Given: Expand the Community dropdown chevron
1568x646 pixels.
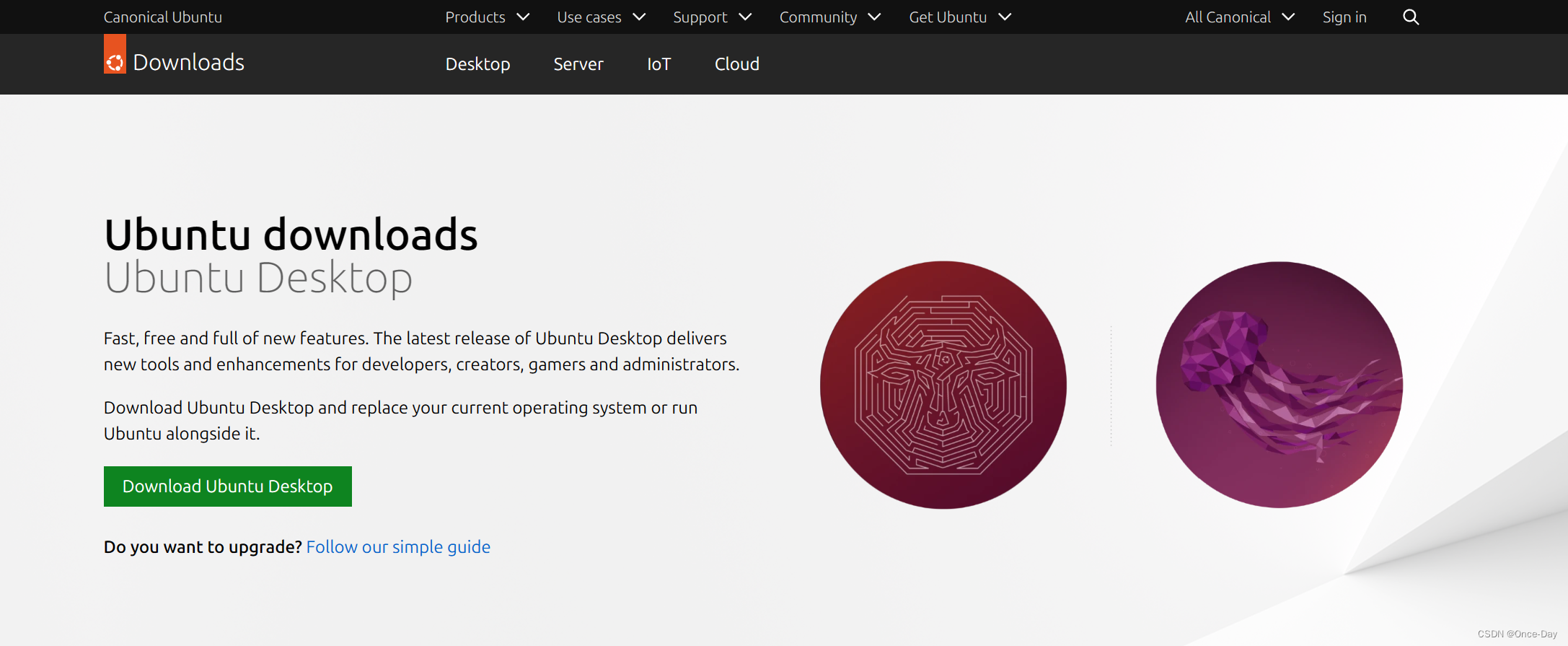Looking at the screenshot, I should click(x=874, y=17).
